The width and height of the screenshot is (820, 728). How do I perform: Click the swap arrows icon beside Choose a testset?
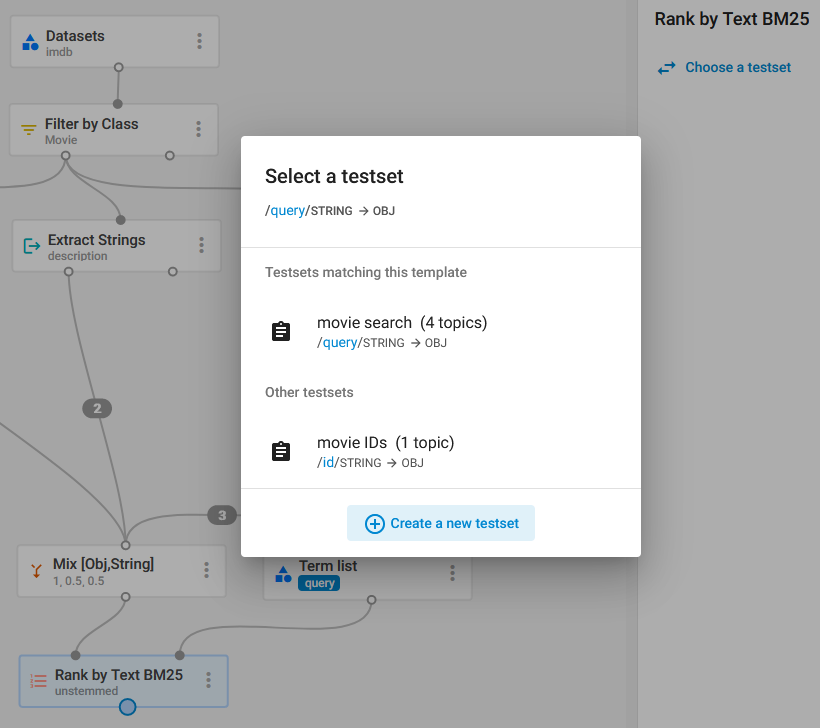(666, 68)
